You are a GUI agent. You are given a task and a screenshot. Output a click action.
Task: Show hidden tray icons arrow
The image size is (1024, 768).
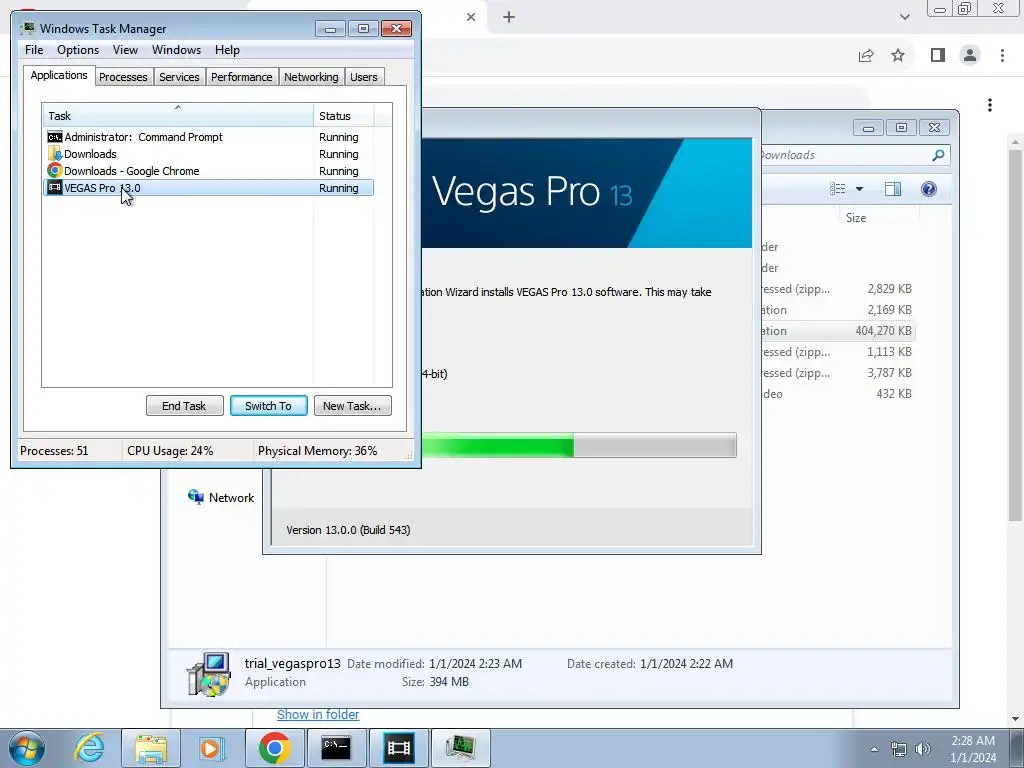click(874, 749)
